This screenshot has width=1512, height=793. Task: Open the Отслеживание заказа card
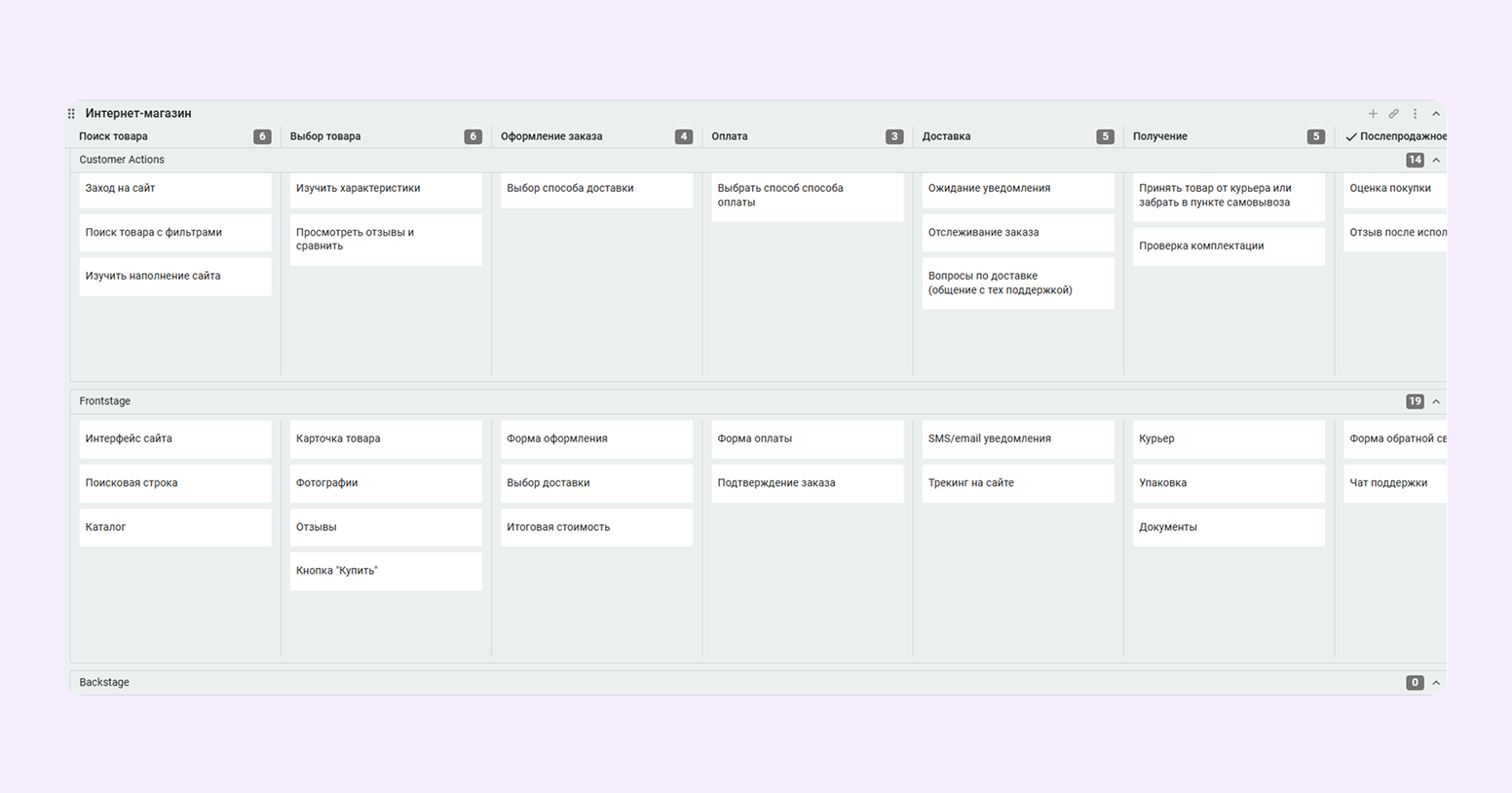[1018, 233]
